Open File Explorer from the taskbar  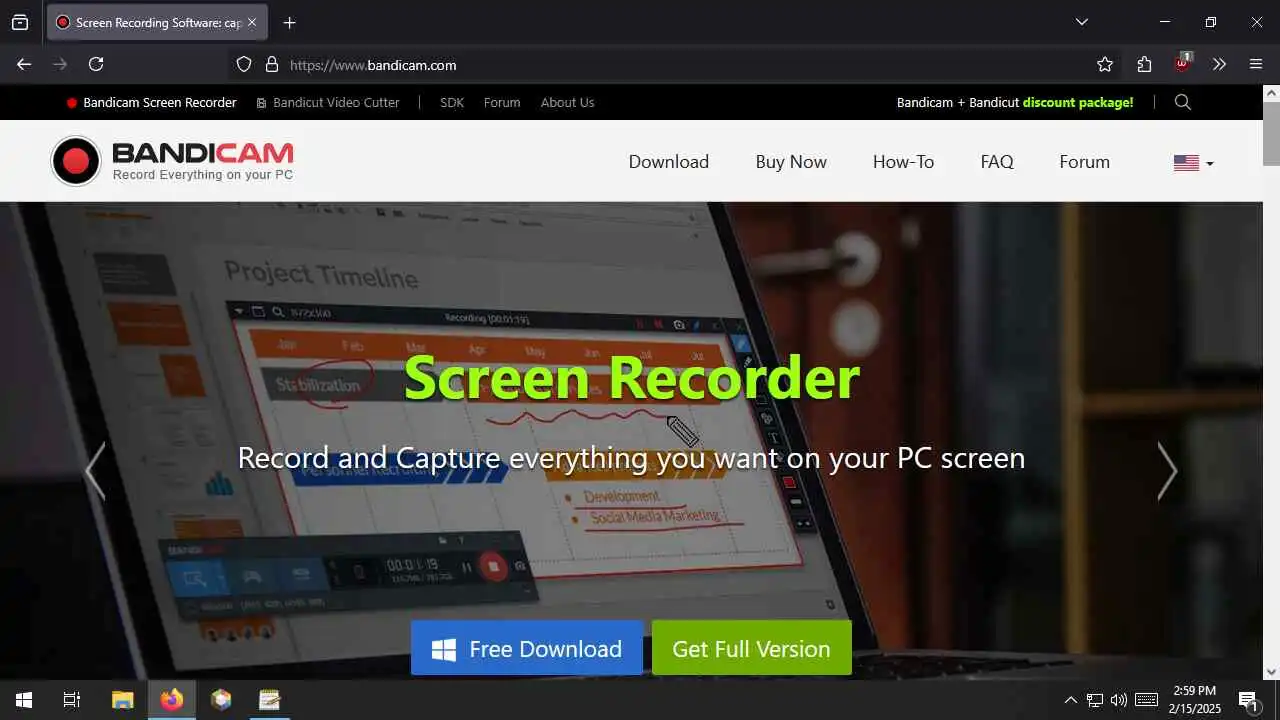[122, 700]
